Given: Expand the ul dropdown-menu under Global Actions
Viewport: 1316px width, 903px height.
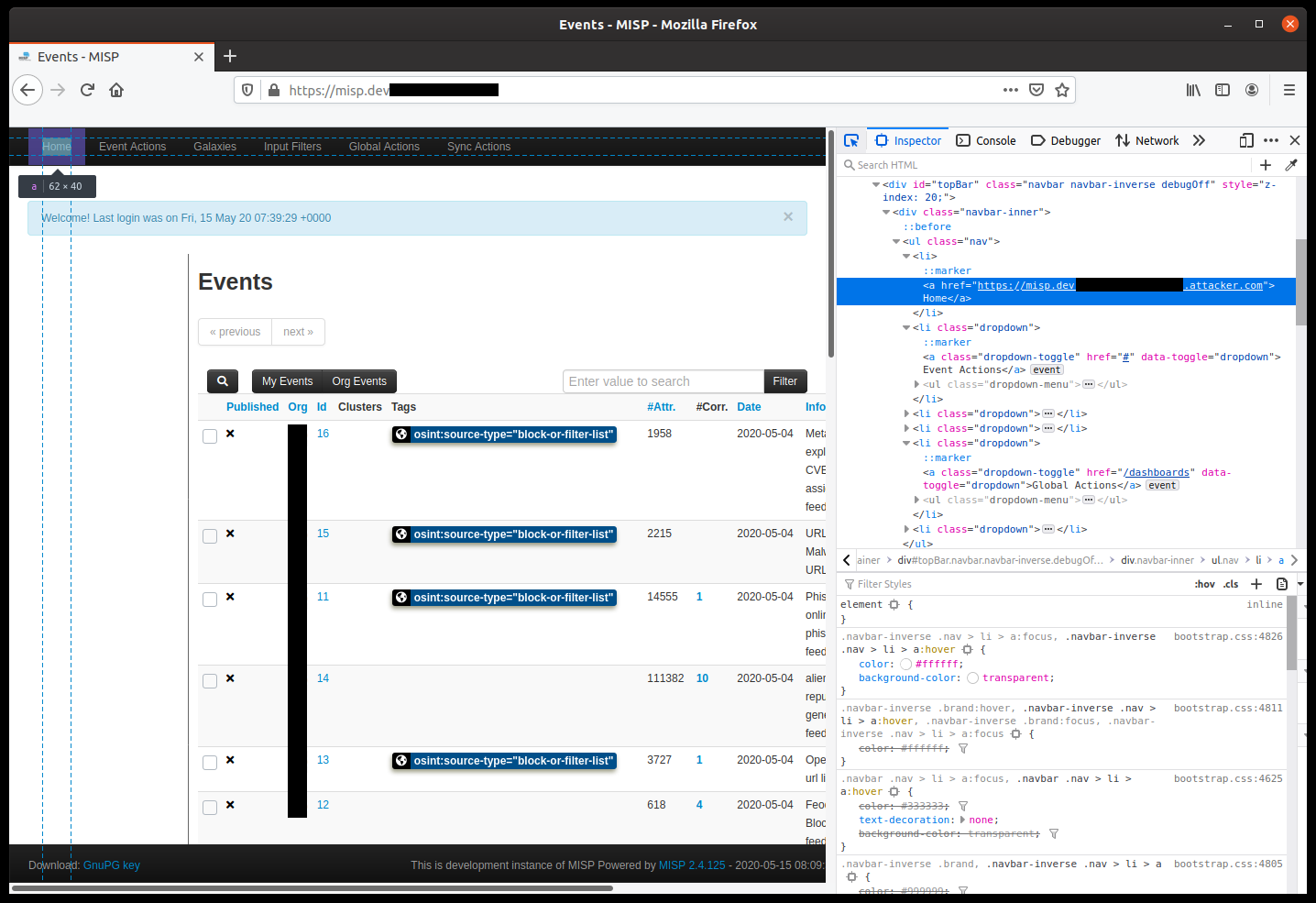Looking at the screenshot, I should [916, 500].
